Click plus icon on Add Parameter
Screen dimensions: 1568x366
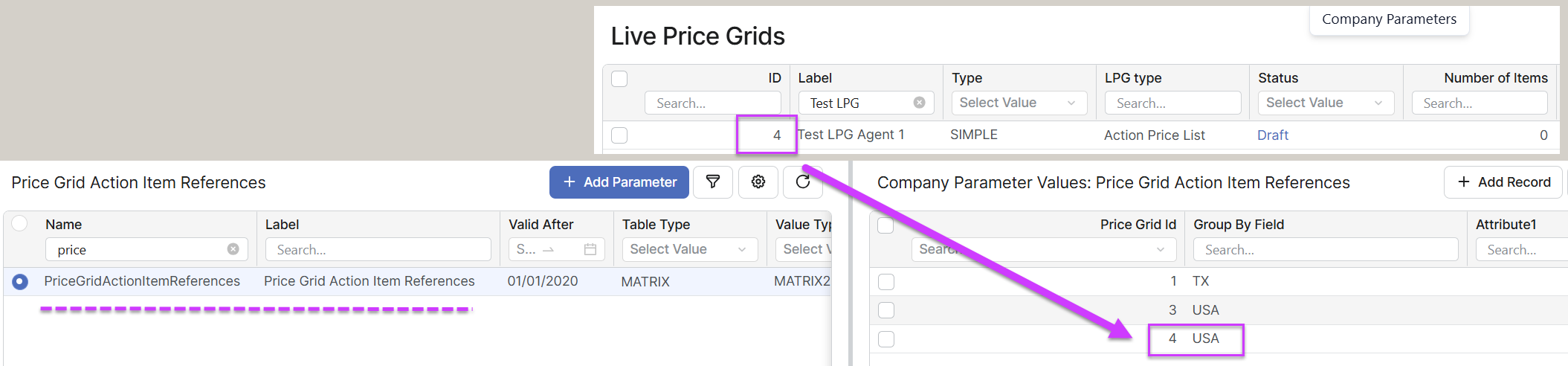click(570, 182)
